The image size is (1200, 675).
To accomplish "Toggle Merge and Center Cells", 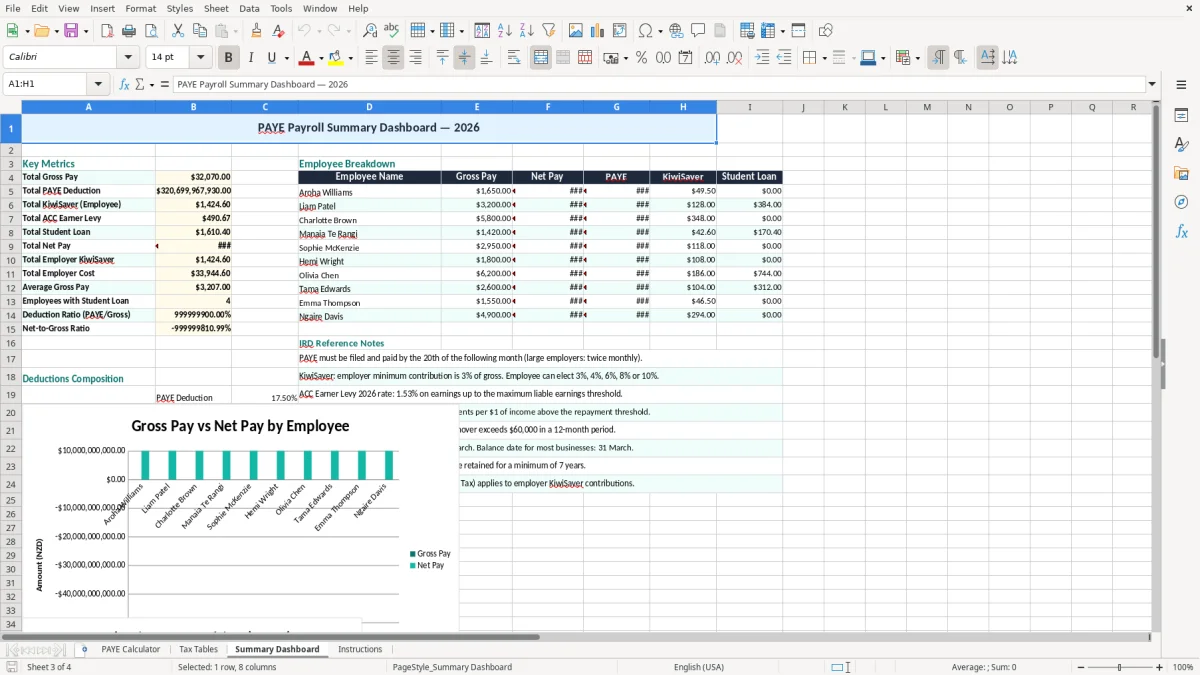I will (541, 58).
